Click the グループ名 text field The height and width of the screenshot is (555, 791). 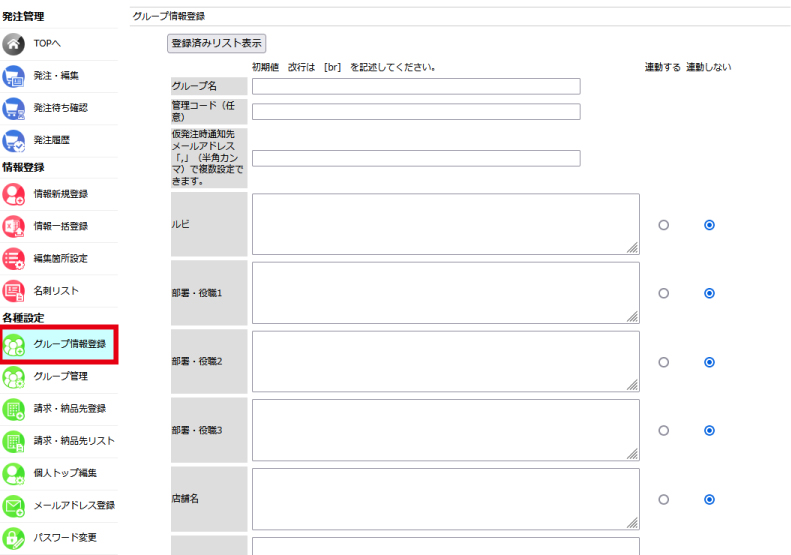point(416,86)
